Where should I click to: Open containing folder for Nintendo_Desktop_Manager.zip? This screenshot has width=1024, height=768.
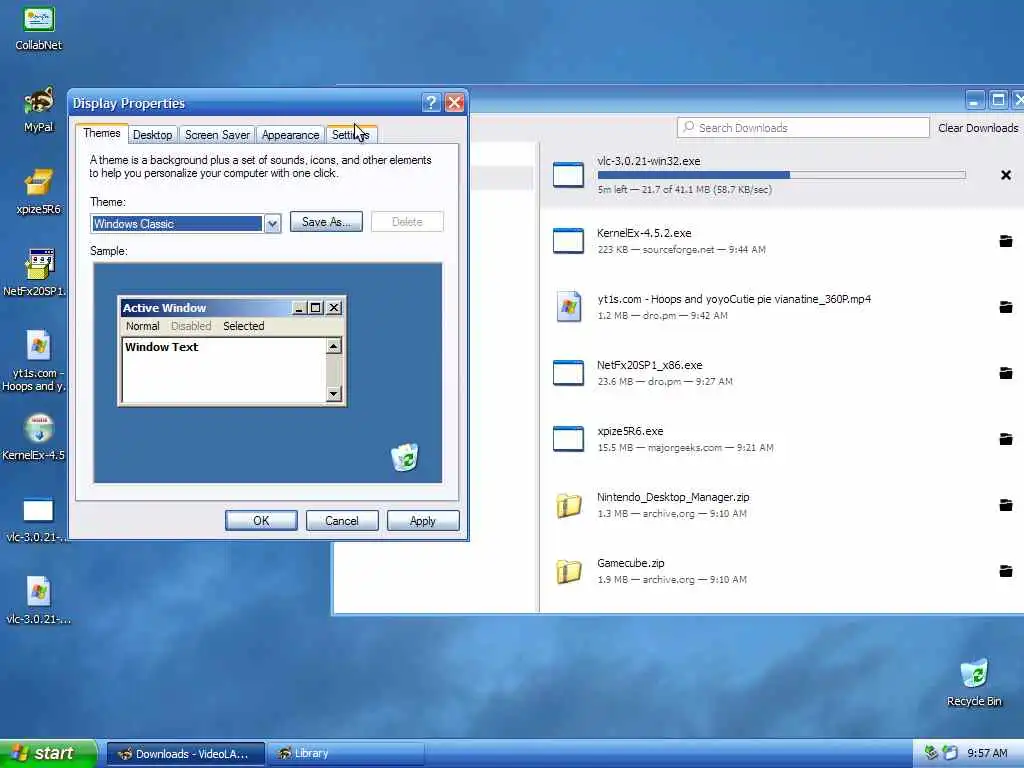pos(1006,505)
